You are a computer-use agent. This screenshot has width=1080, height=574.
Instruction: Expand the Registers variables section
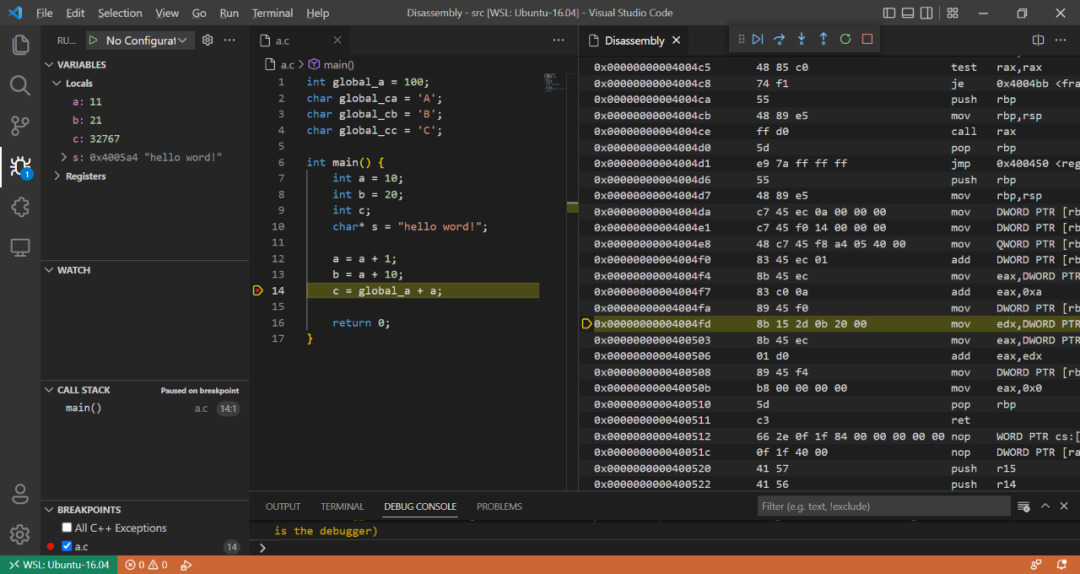tap(85, 176)
